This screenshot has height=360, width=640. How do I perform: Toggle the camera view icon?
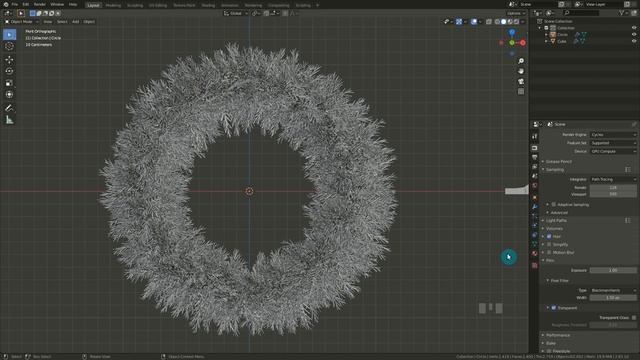[x=521, y=81]
